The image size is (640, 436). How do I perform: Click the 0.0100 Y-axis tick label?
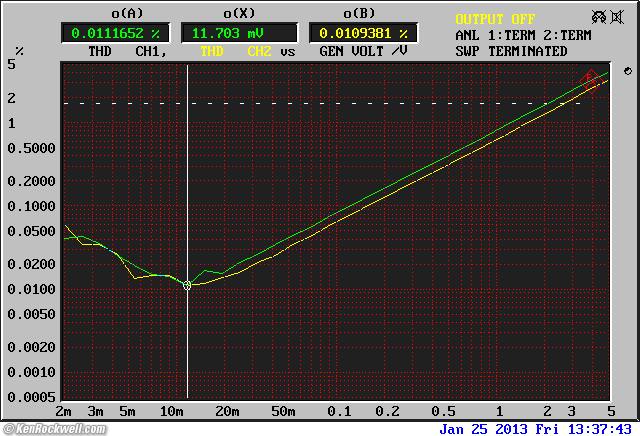click(x=31, y=289)
